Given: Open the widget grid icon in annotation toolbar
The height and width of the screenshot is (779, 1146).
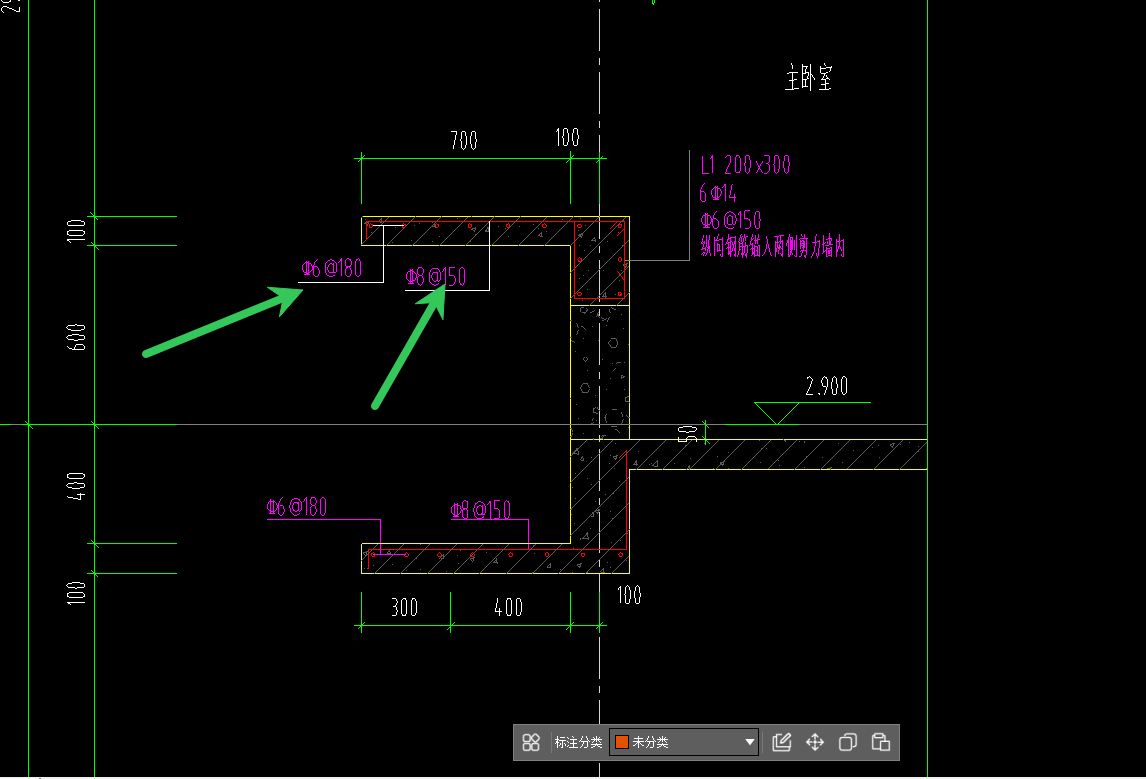Looking at the screenshot, I should pyautogui.click(x=531, y=742).
